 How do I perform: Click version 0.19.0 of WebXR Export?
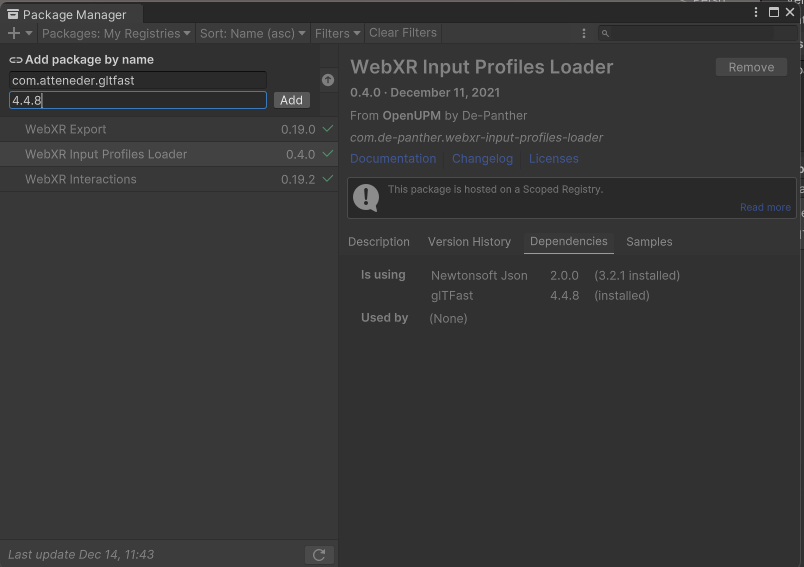(298, 130)
